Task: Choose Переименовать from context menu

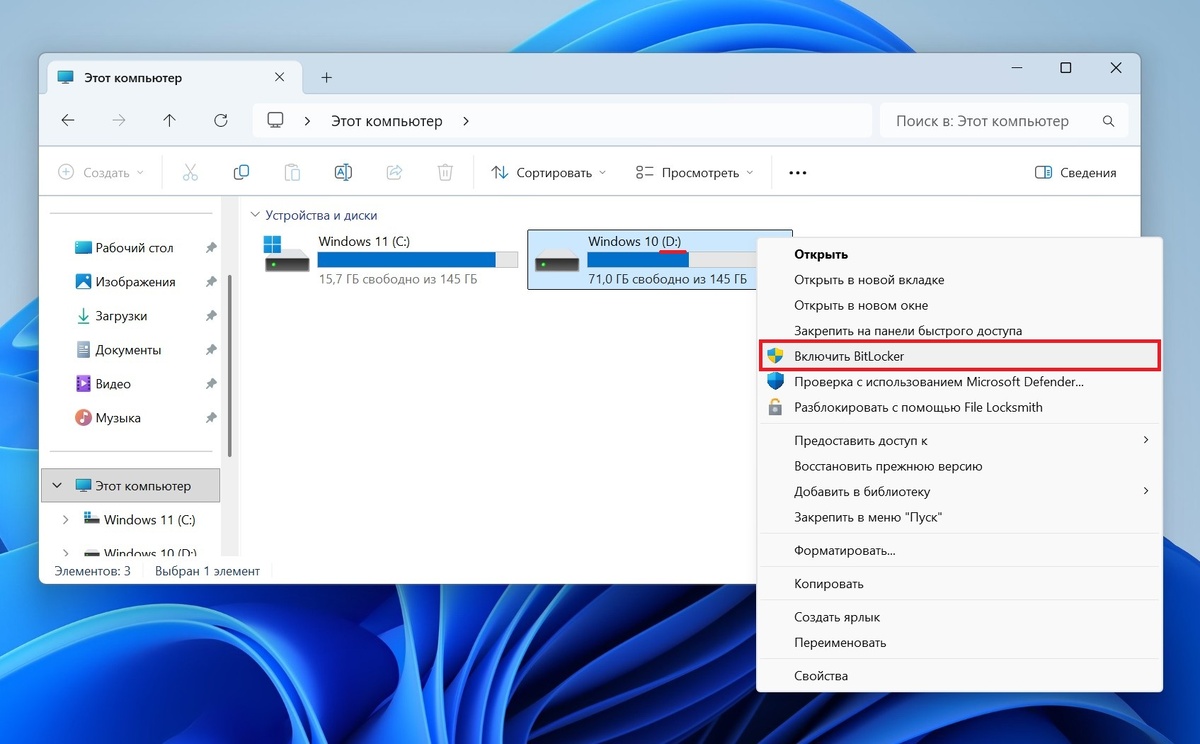Action: [x=960, y=642]
